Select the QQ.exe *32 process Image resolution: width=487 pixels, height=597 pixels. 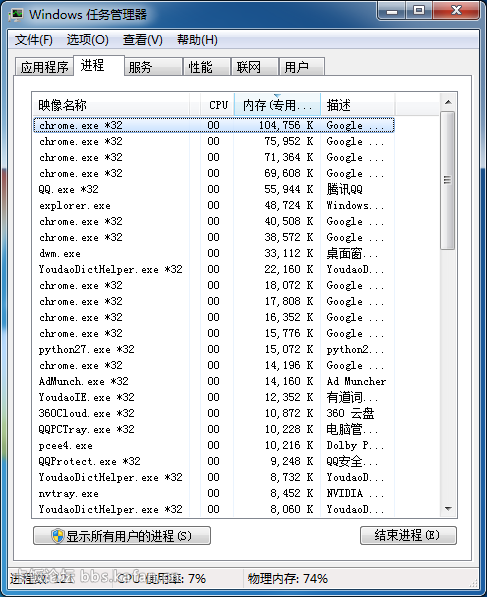[214, 189]
